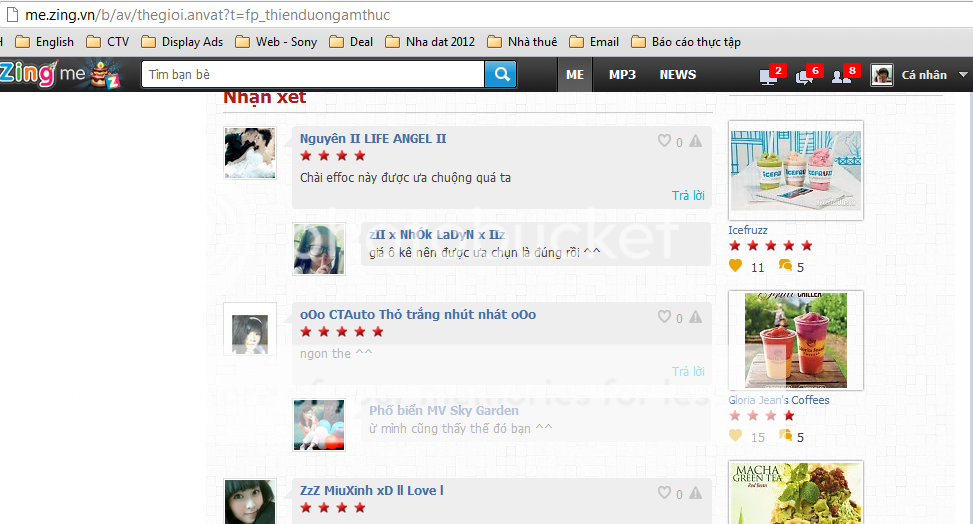Click the blue search magnifier button
973x524 pixels.
point(501,74)
